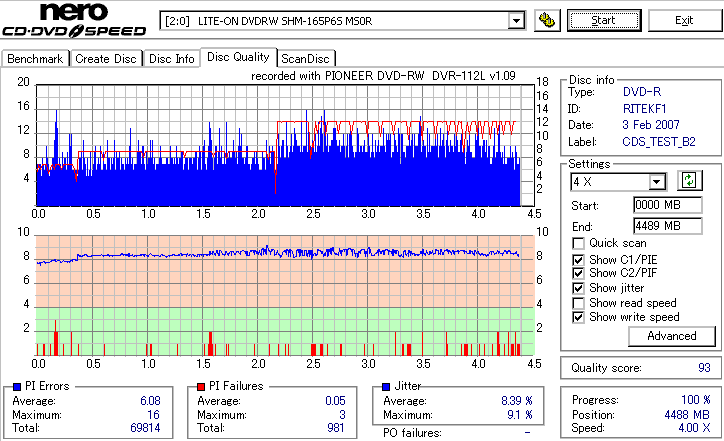
Task: Click the Quality score value 93
Action: (x=704, y=368)
